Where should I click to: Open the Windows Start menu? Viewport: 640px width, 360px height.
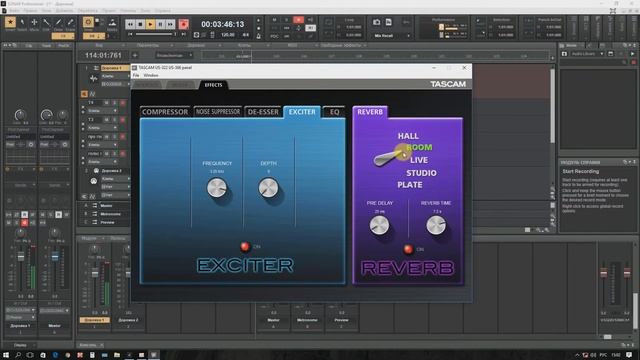[x=6, y=355]
